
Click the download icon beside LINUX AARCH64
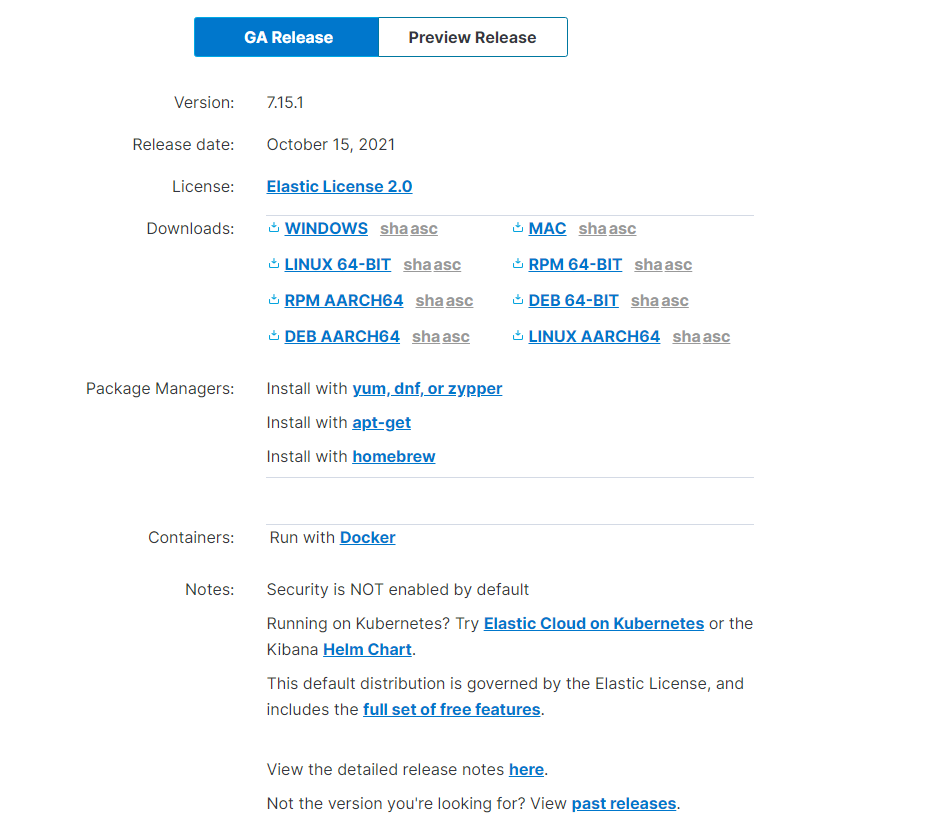coord(518,336)
